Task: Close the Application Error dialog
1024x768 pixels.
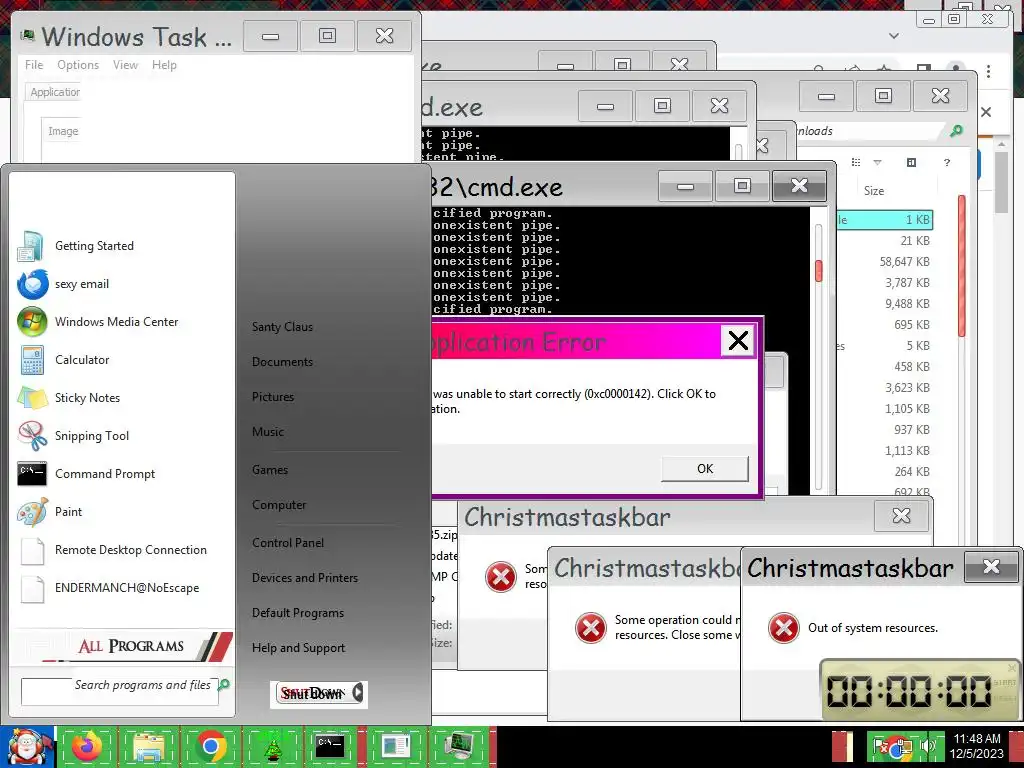Action: click(738, 340)
